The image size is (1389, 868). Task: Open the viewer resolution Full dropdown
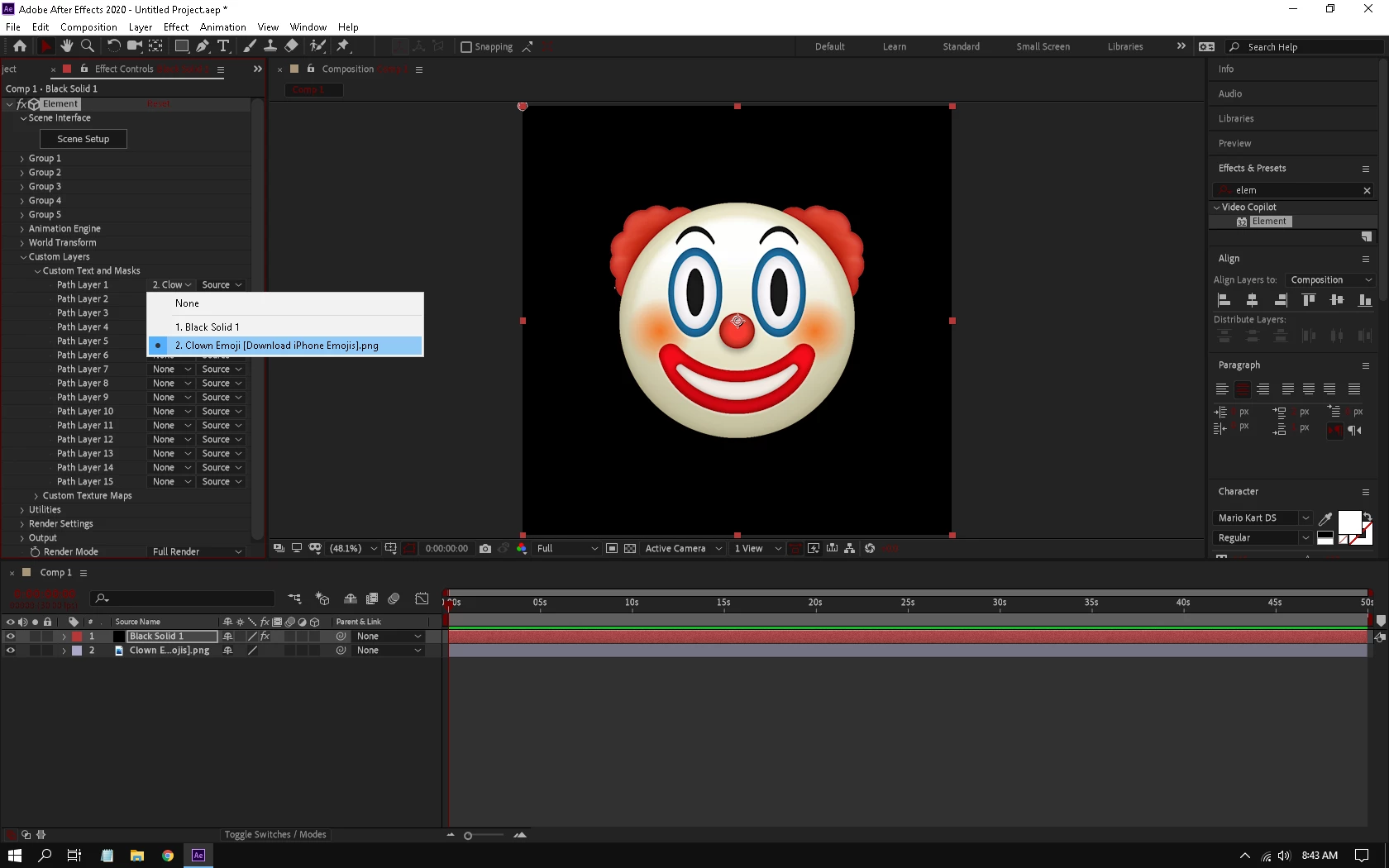click(x=566, y=548)
